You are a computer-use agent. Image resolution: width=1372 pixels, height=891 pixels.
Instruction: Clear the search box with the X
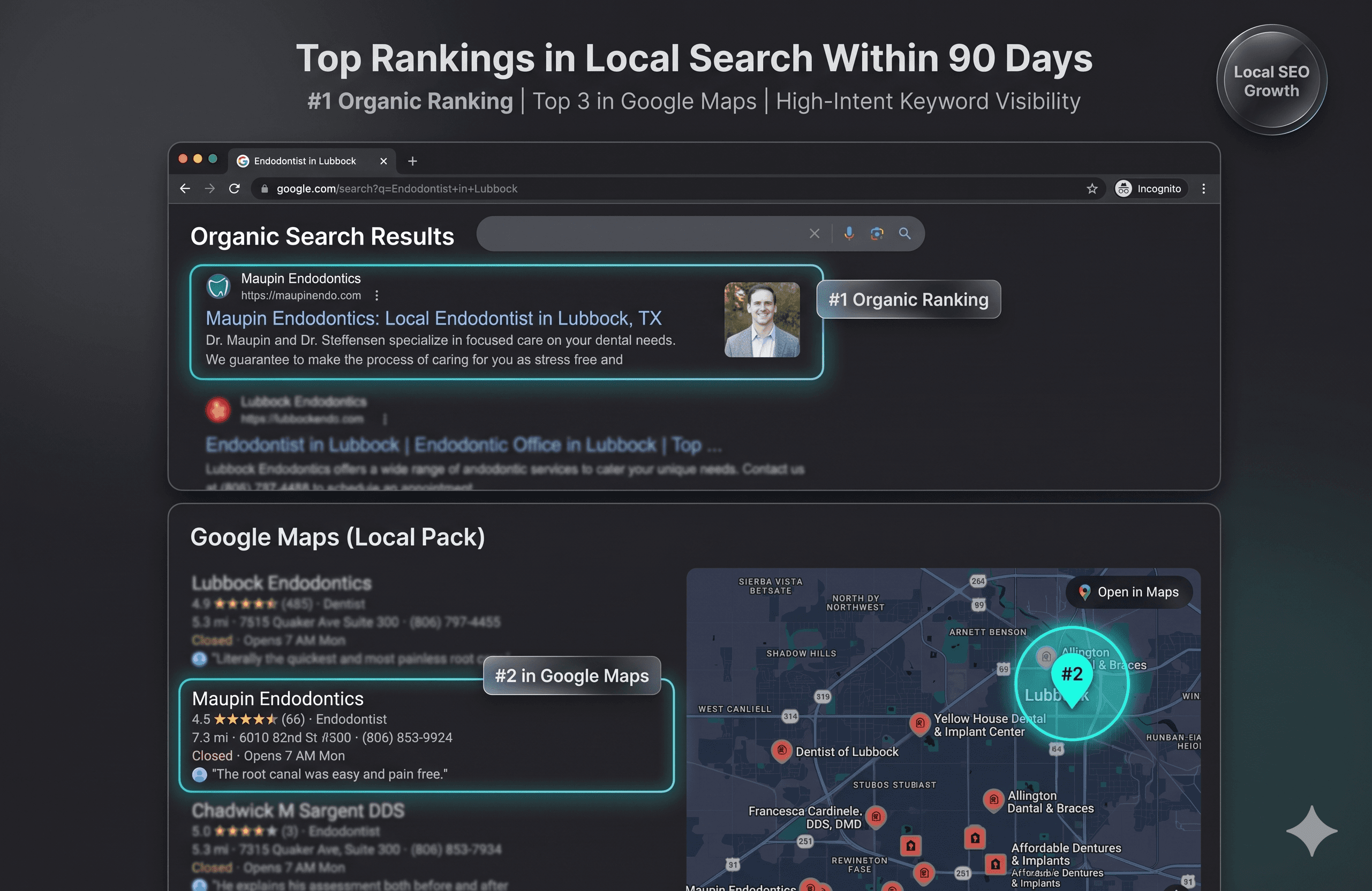click(x=814, y=233)
